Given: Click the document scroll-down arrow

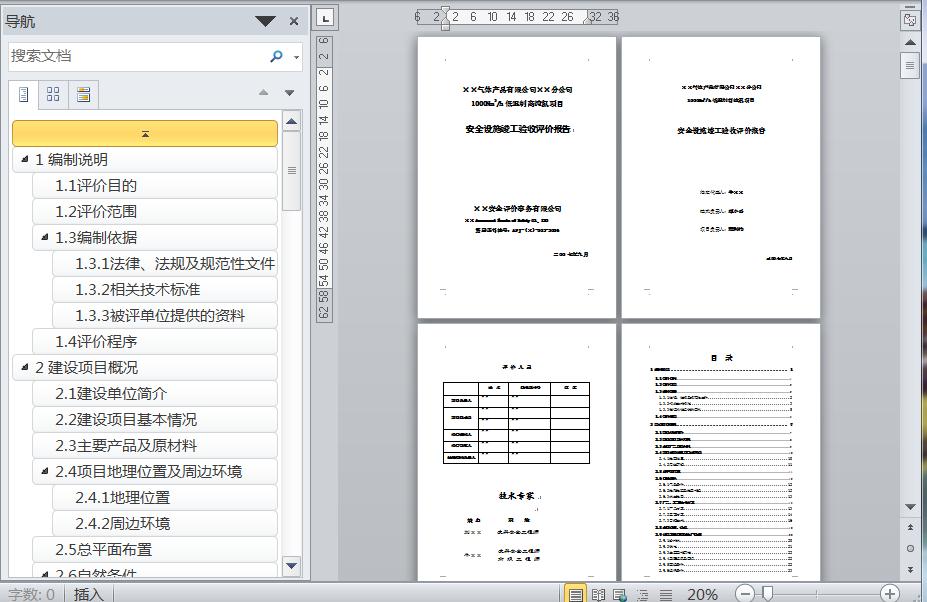Looking at the screenshot, I should click(910, 507).
